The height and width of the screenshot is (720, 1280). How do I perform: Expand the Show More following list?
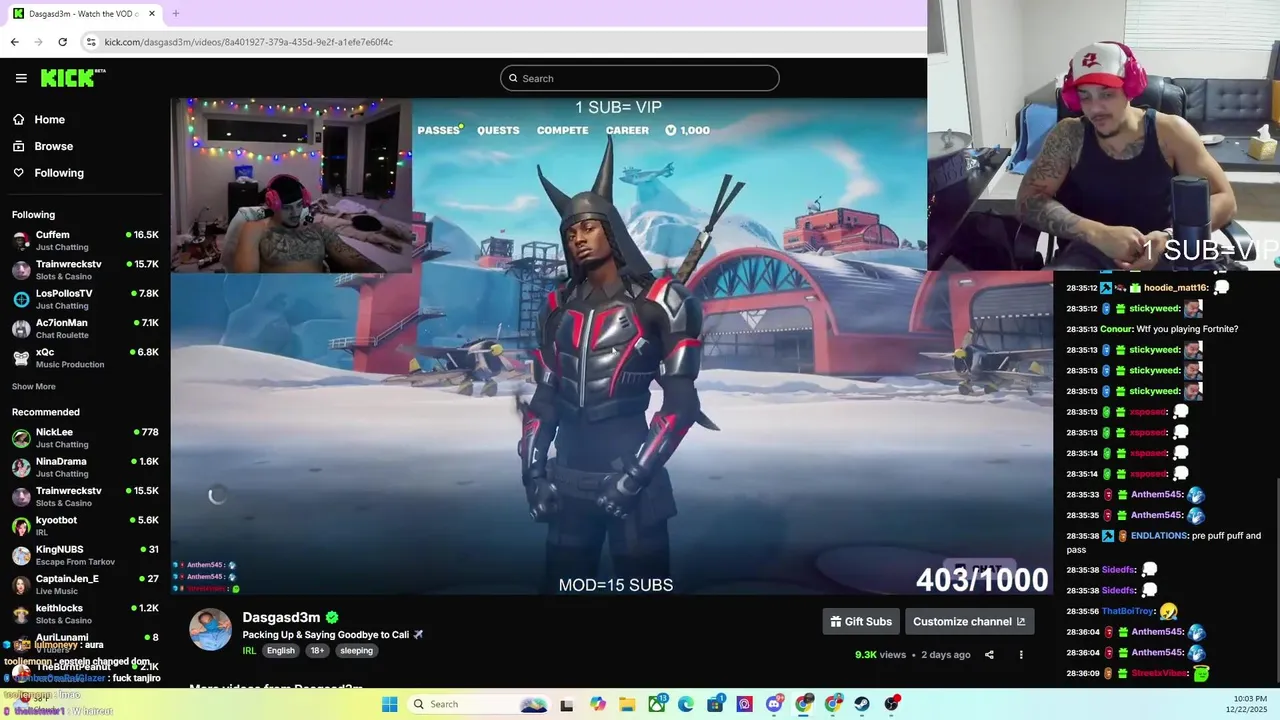click(34, 387)
